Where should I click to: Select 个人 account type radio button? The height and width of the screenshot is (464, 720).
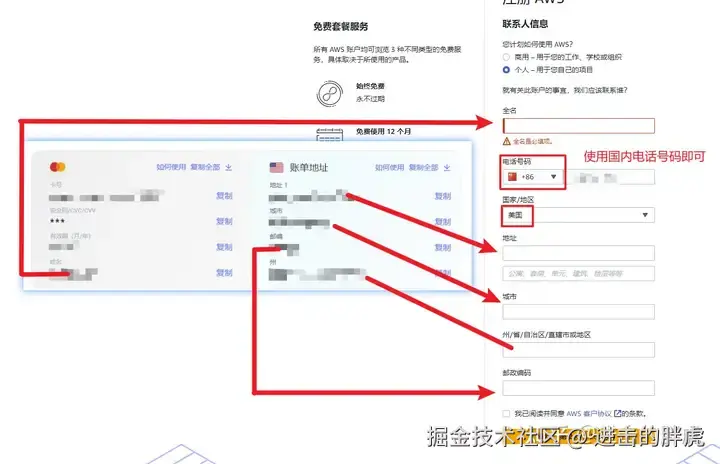click(x=506, y=70)
